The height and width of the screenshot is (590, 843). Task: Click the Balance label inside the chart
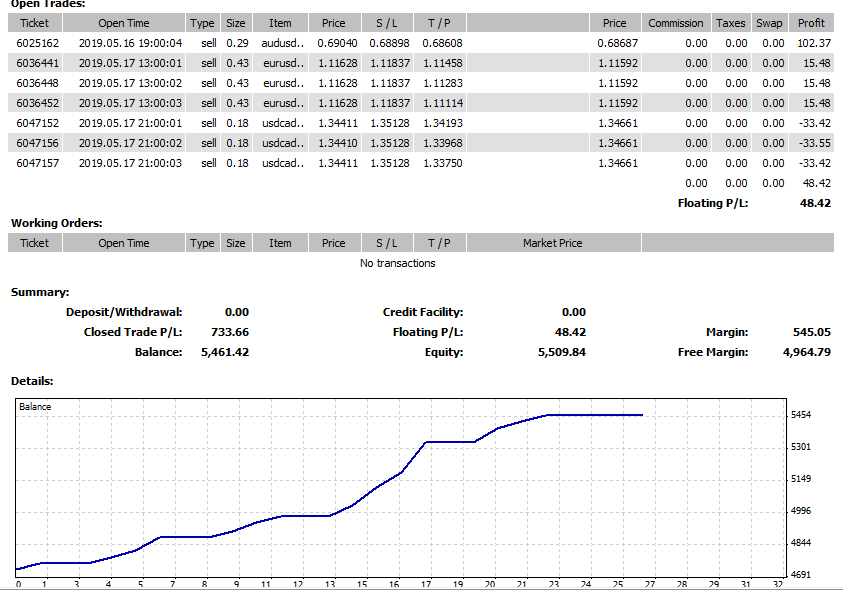click(x=35, y=407)
